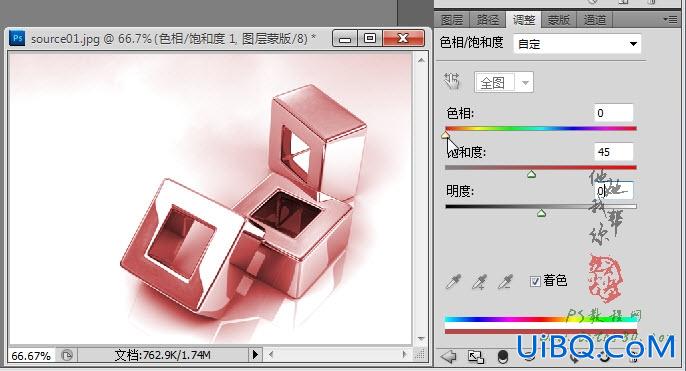The height and width of the screenshot is (371, 686).
Task: Click the horizontal scrollbar right arrow
Action: pos(405,354)
